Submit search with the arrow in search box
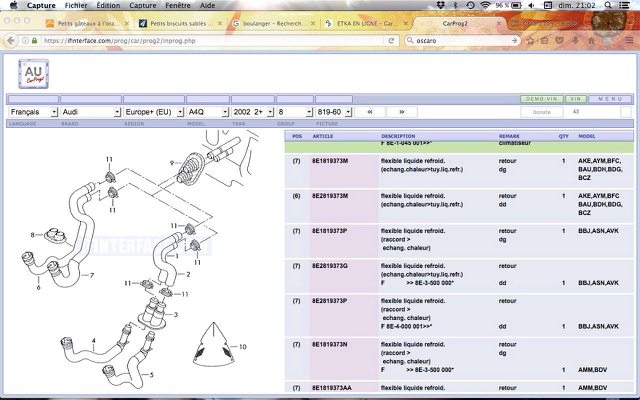640x400 pixels. coord(514,40)
